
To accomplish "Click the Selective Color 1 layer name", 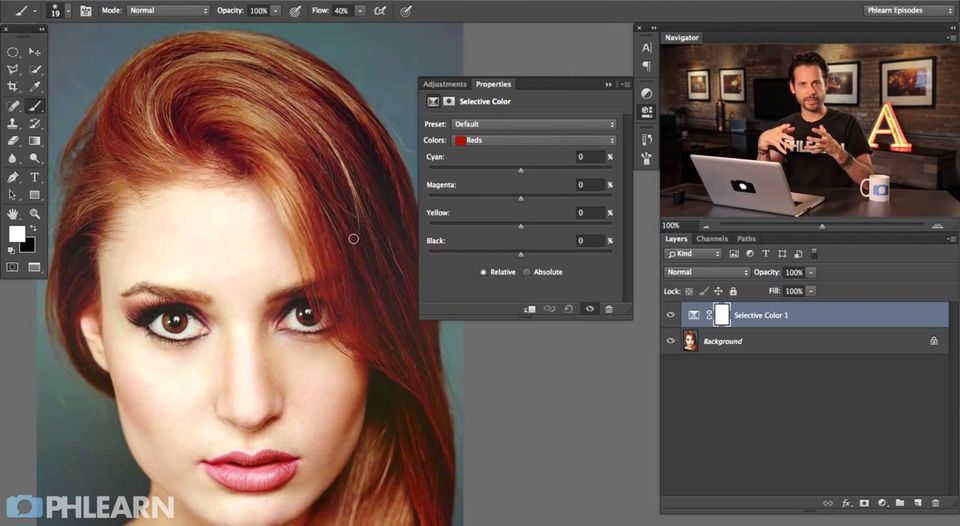I will coord(761,315).
